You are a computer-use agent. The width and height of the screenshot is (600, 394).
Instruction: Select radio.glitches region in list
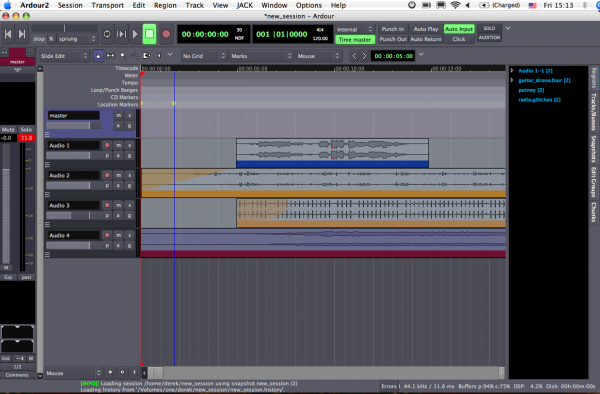point(540,100)
